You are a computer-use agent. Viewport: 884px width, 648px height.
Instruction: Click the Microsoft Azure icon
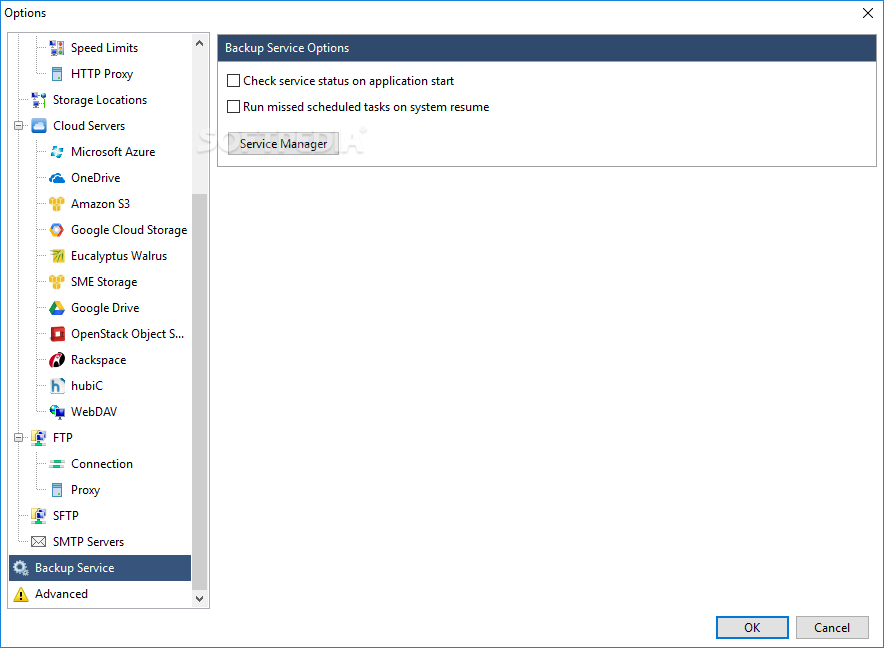pyautogui.click(x=57, y=152)
